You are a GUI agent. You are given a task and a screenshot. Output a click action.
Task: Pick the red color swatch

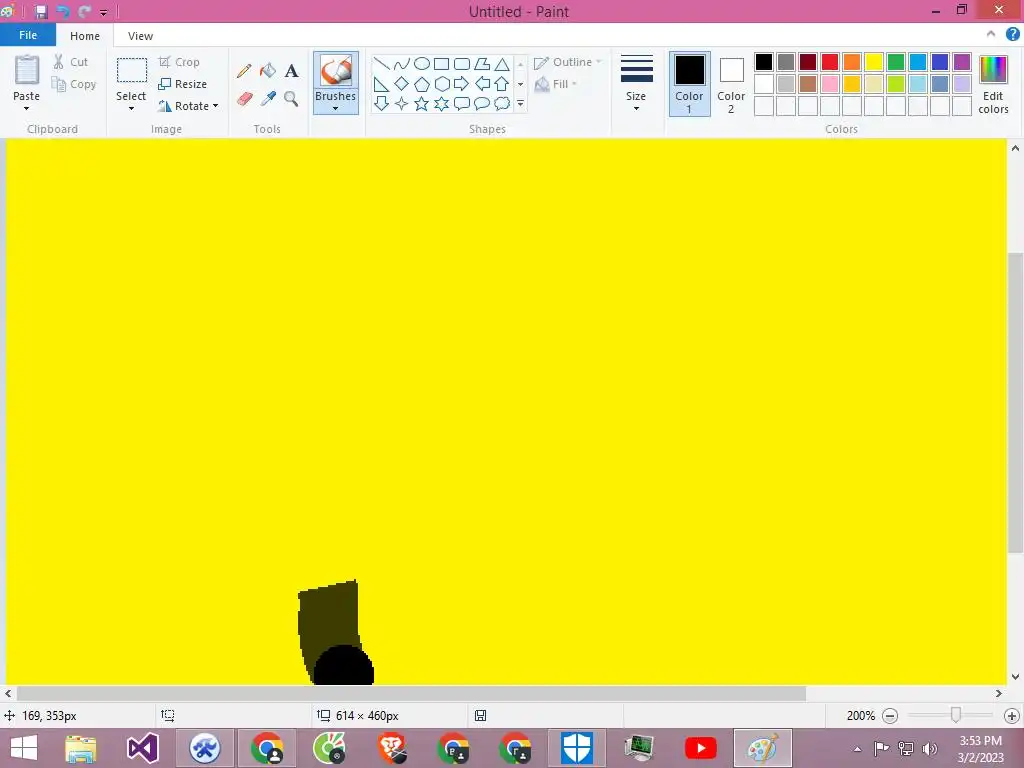[830, 62]
